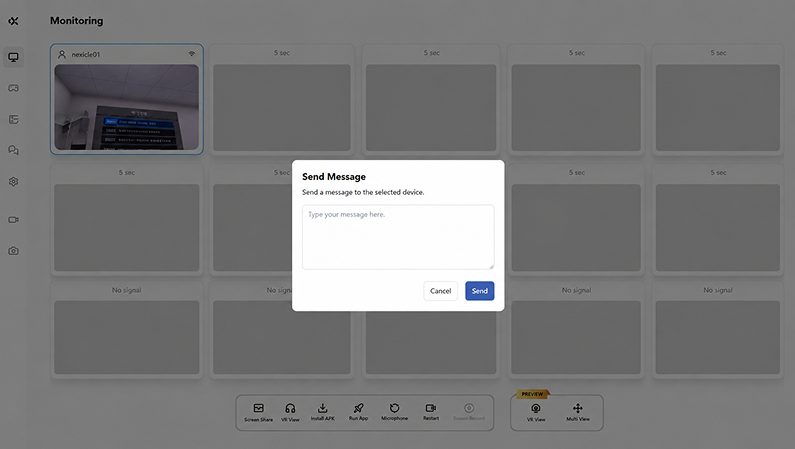The height and width of the screenshot is (449, 795).
Task: Click the video camera sidebar icon
Action: tap(13, 220)
